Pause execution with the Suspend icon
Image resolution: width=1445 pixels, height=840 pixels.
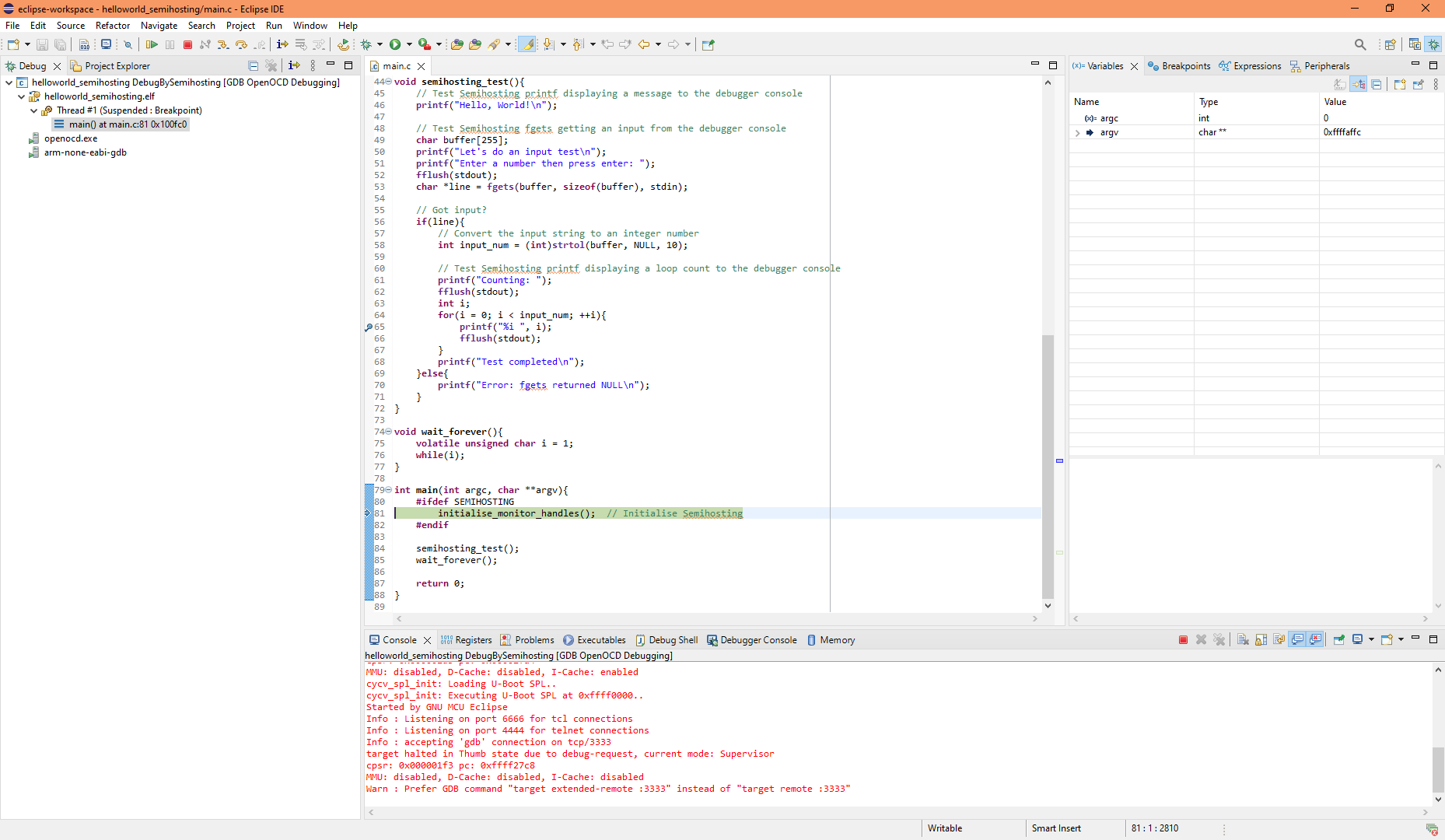click(170, 44)
